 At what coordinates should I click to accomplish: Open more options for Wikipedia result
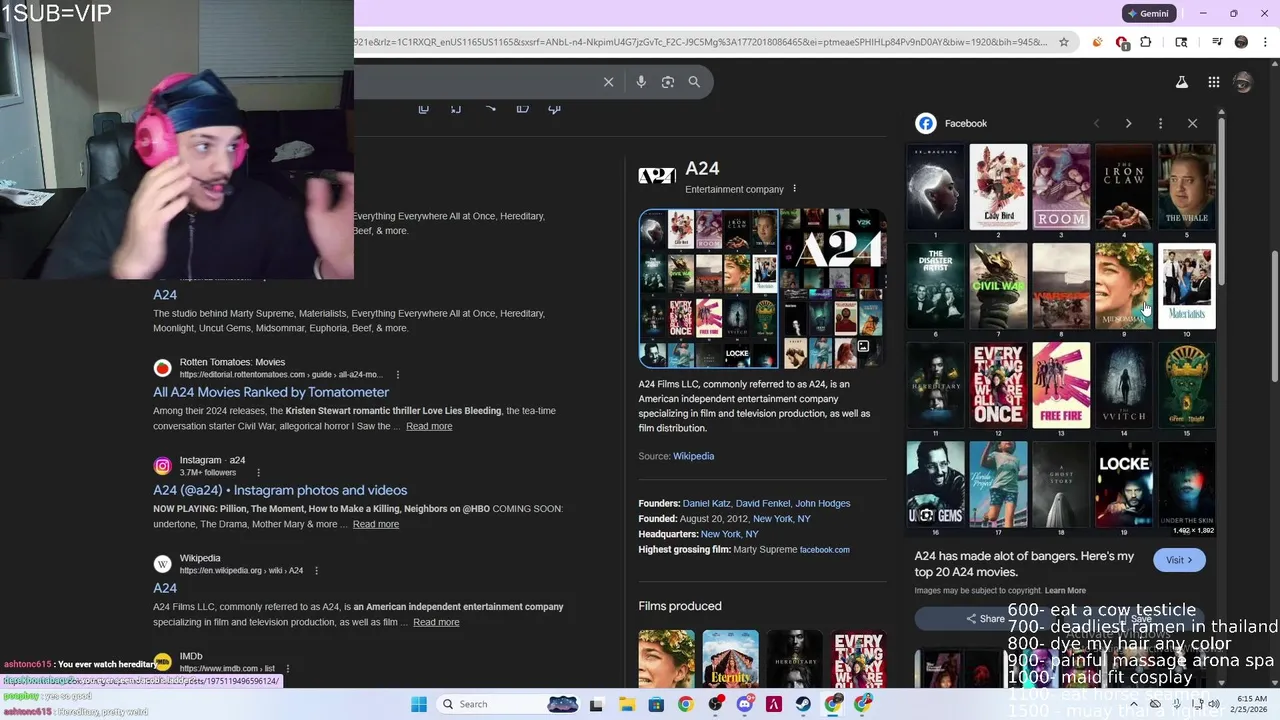316,571
